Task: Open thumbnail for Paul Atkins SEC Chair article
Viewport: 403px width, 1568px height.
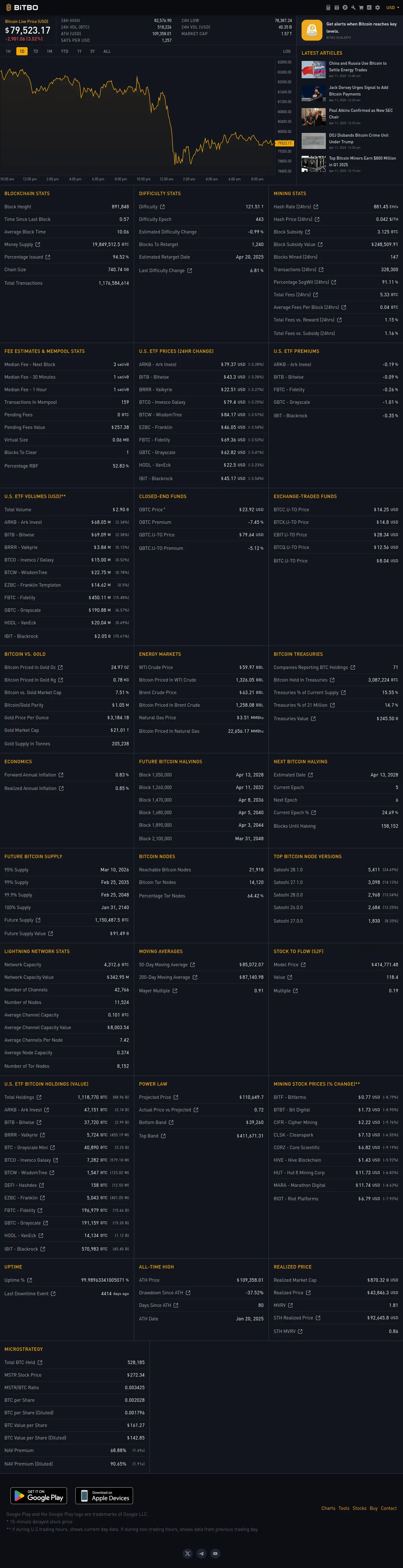Action: [314, 116]
